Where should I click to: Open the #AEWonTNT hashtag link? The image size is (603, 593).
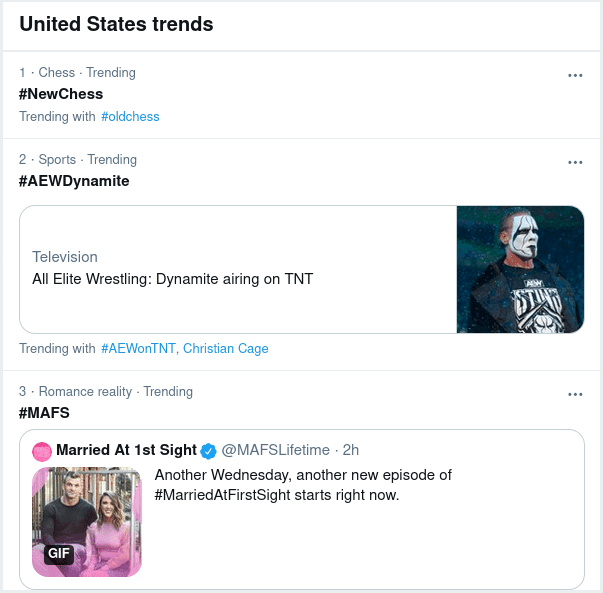[138, 349]
